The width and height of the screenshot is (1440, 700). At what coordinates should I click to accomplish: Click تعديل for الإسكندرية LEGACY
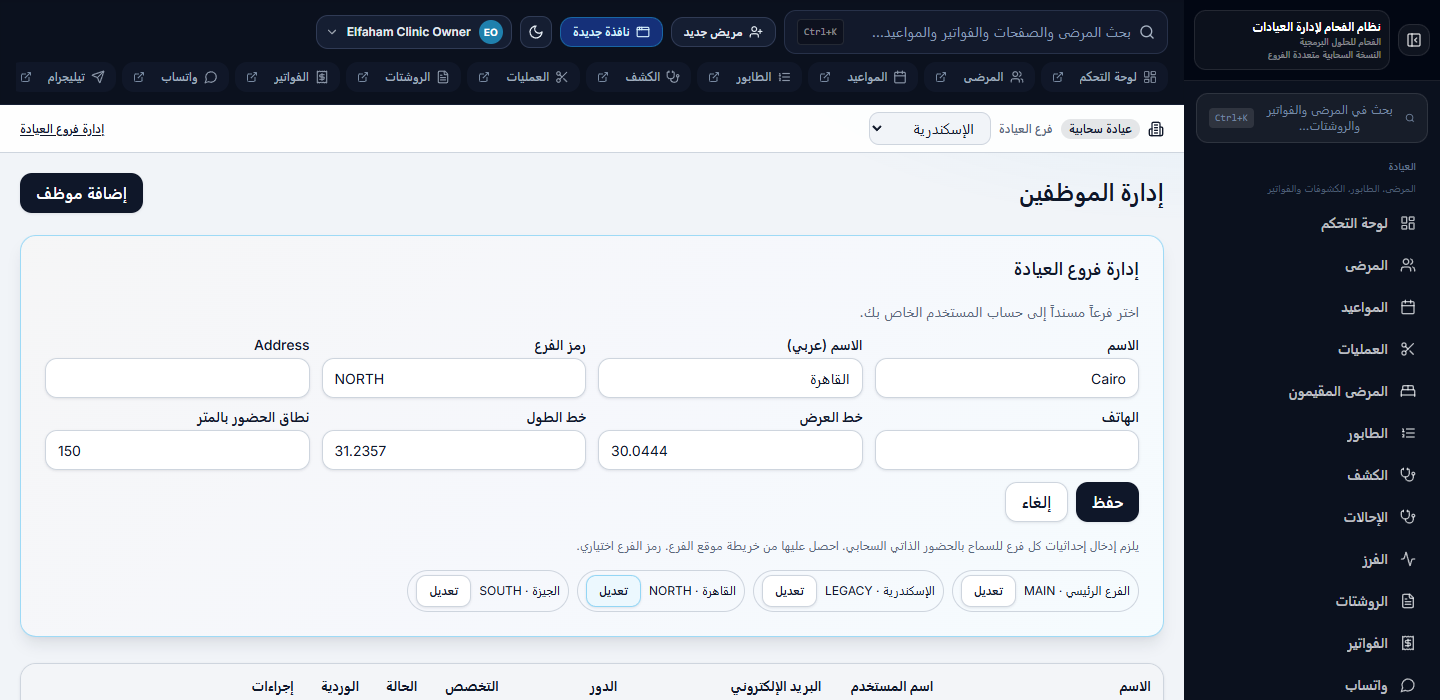click(x=789, y=591)
